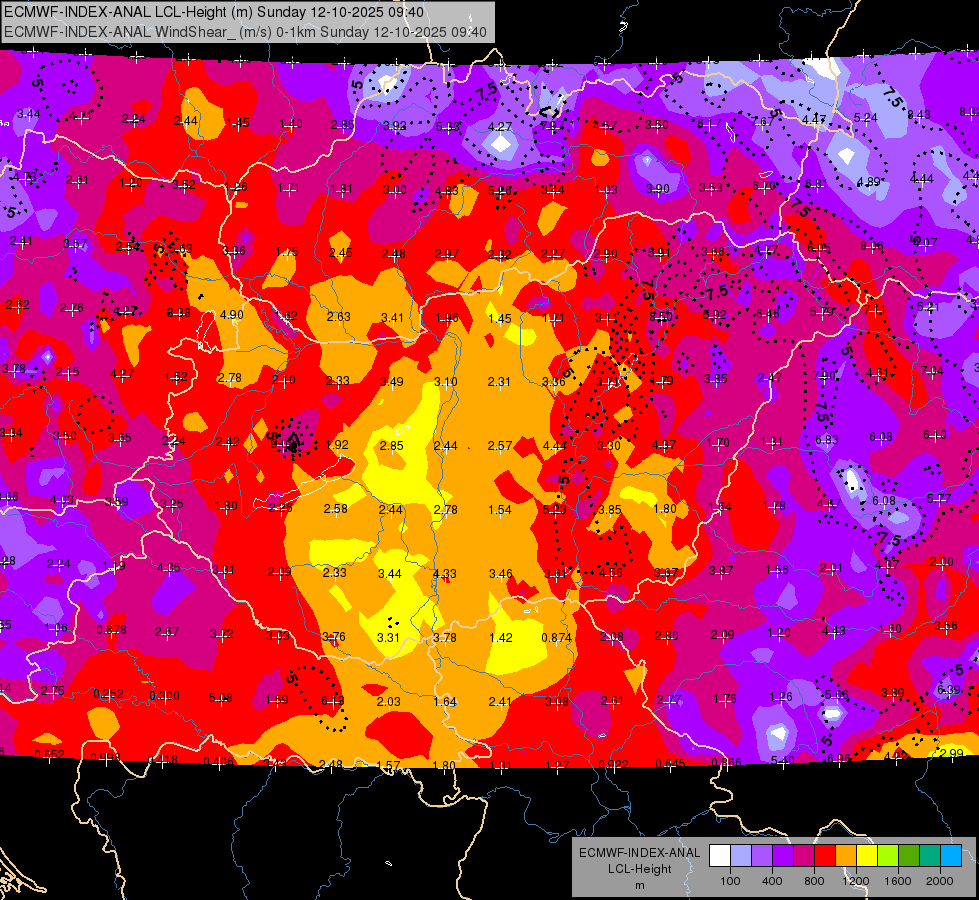Click the grid value 8.06
The width and height of the screenshot is (979, 900).
coord(872,245)
